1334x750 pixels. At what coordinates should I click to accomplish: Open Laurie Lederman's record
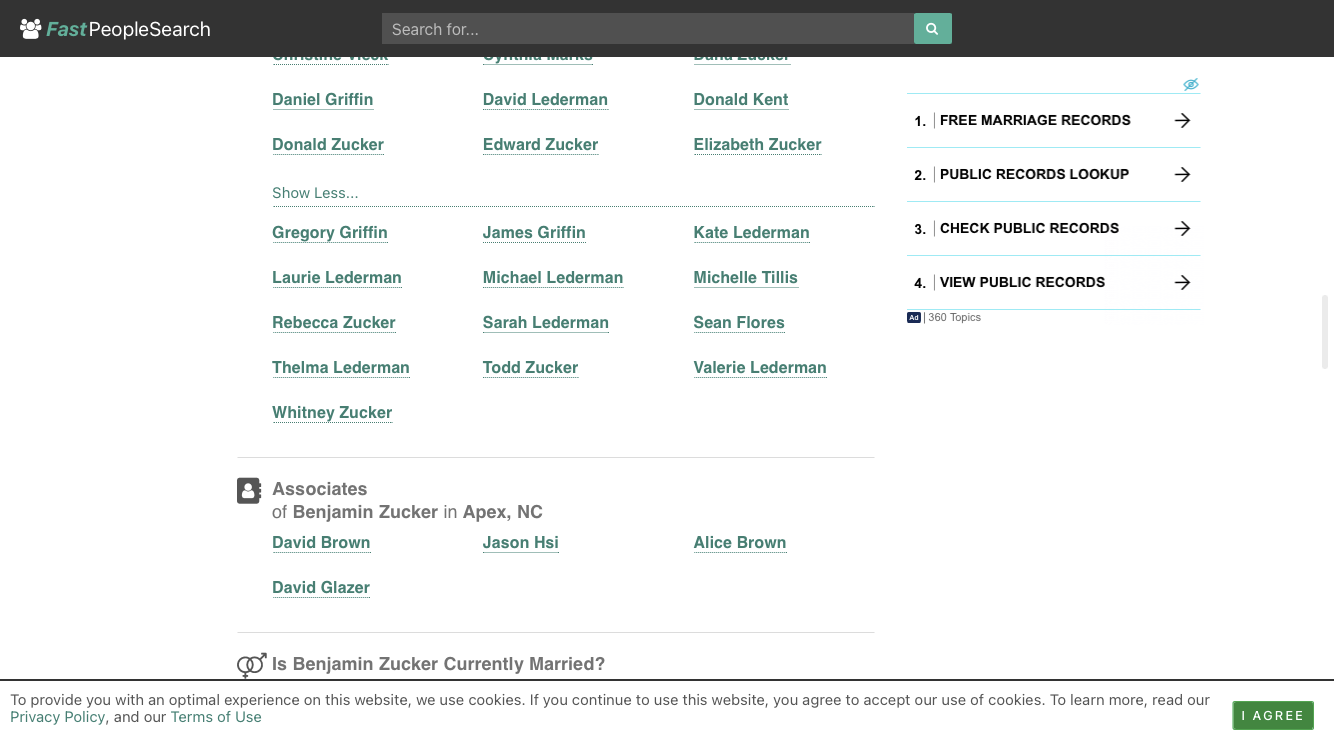click(336, 277)
